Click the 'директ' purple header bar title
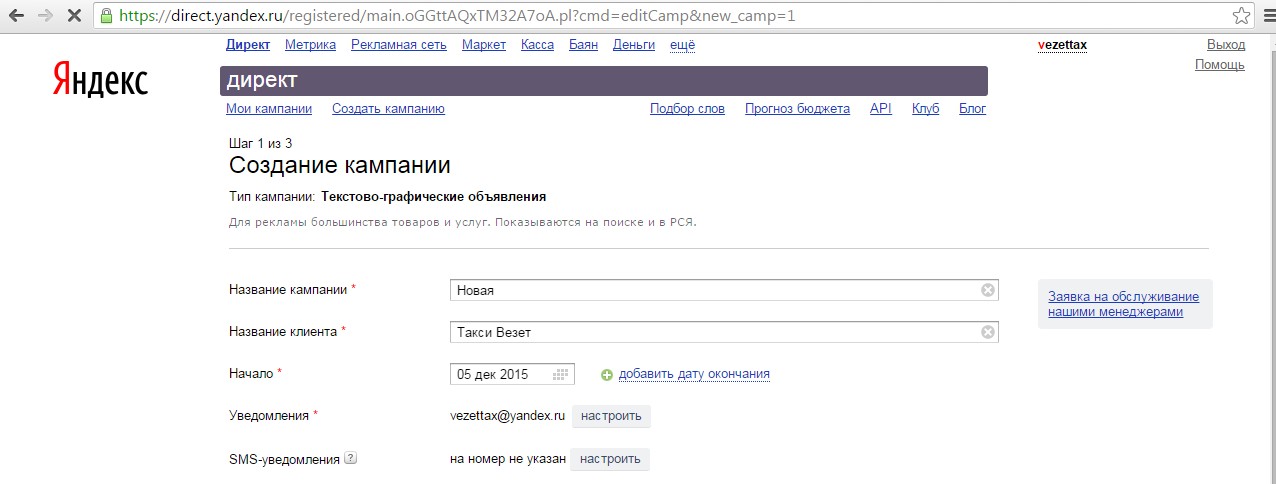This screenshot has height=484, width=1276. [262, 80]
